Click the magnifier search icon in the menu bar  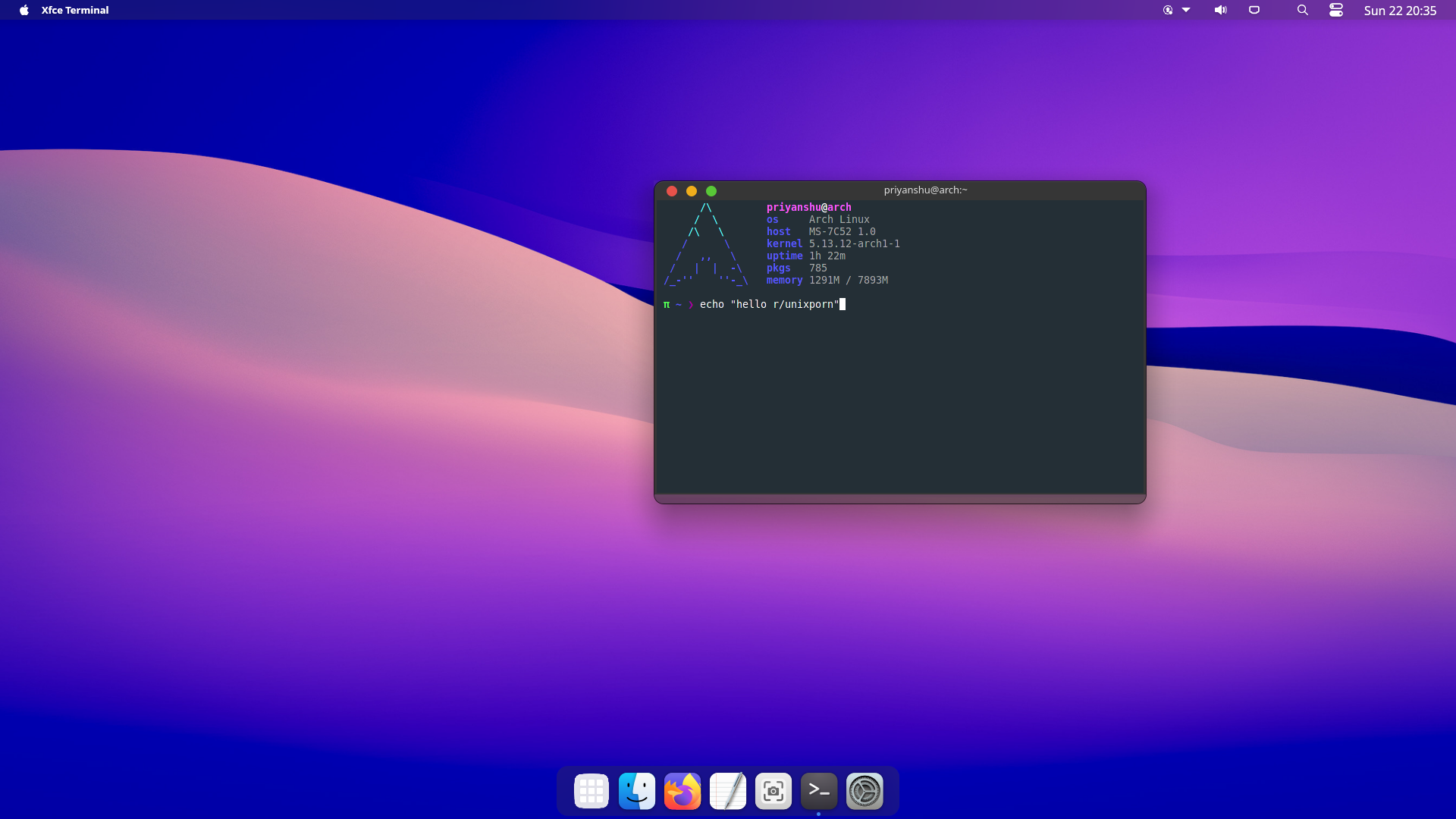(x=1302, y=10)
